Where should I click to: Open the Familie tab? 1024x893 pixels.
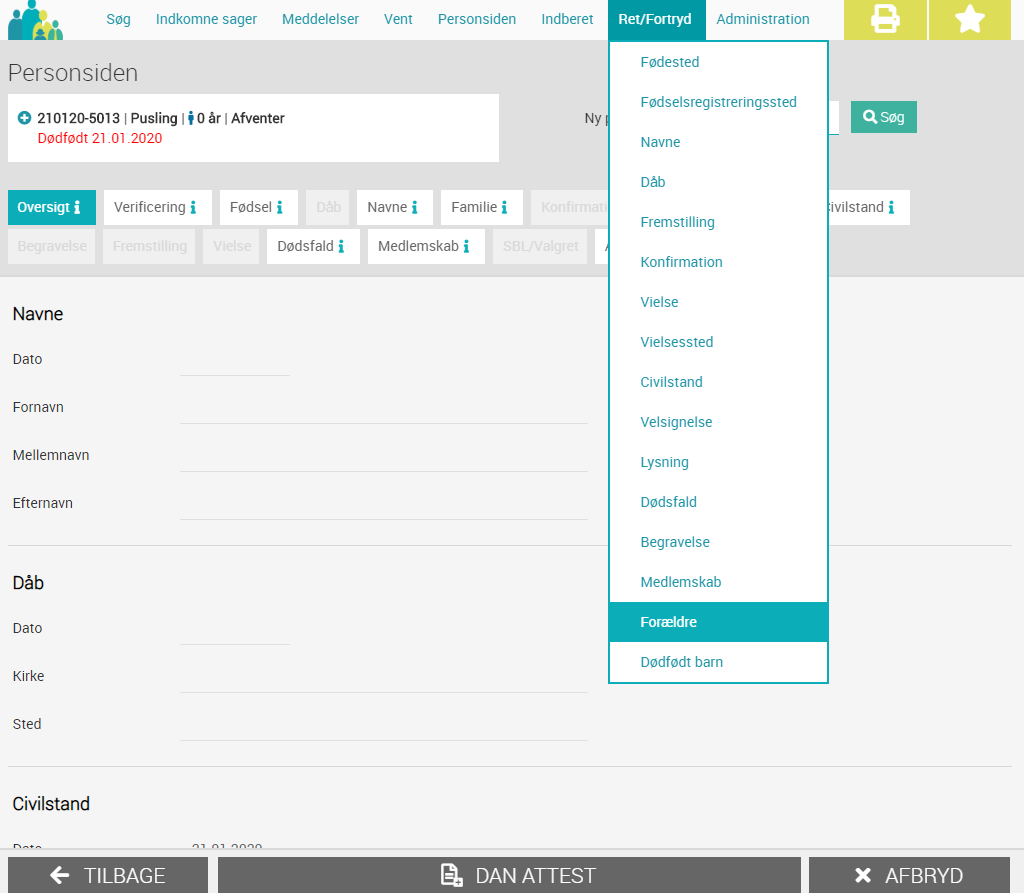[481, 207]
